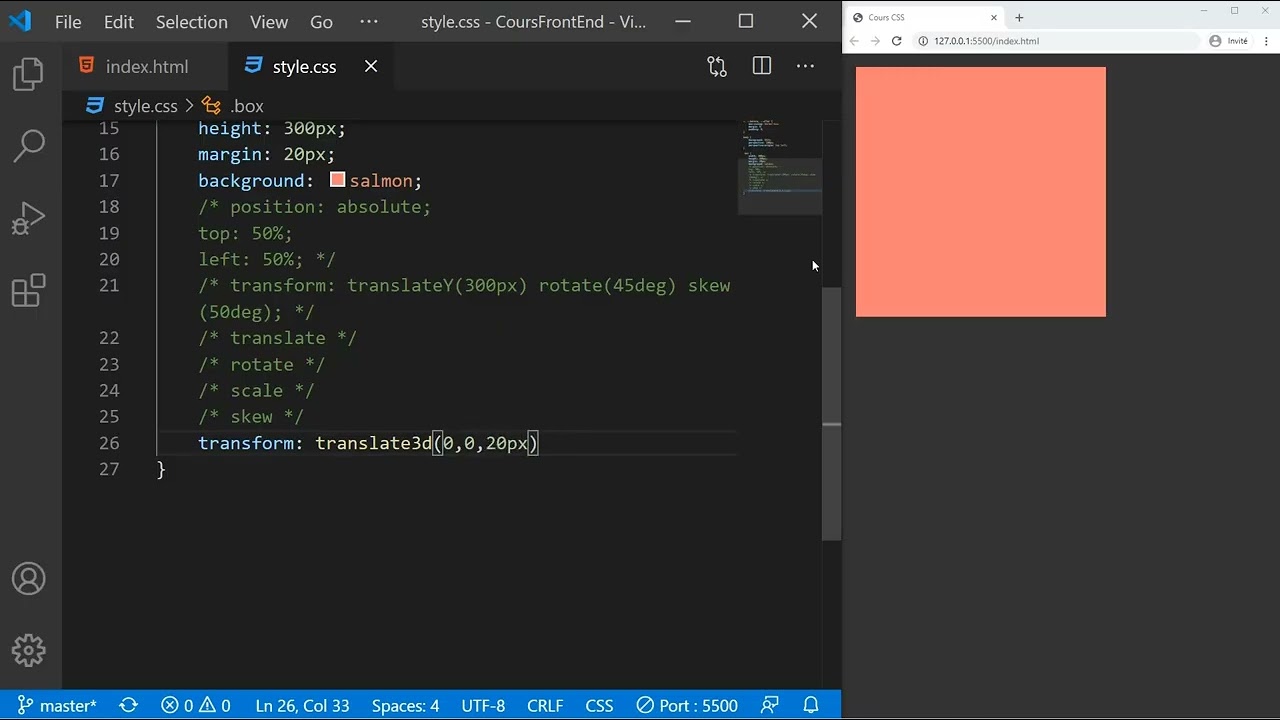Open the Edit menu

coord(118,21)
